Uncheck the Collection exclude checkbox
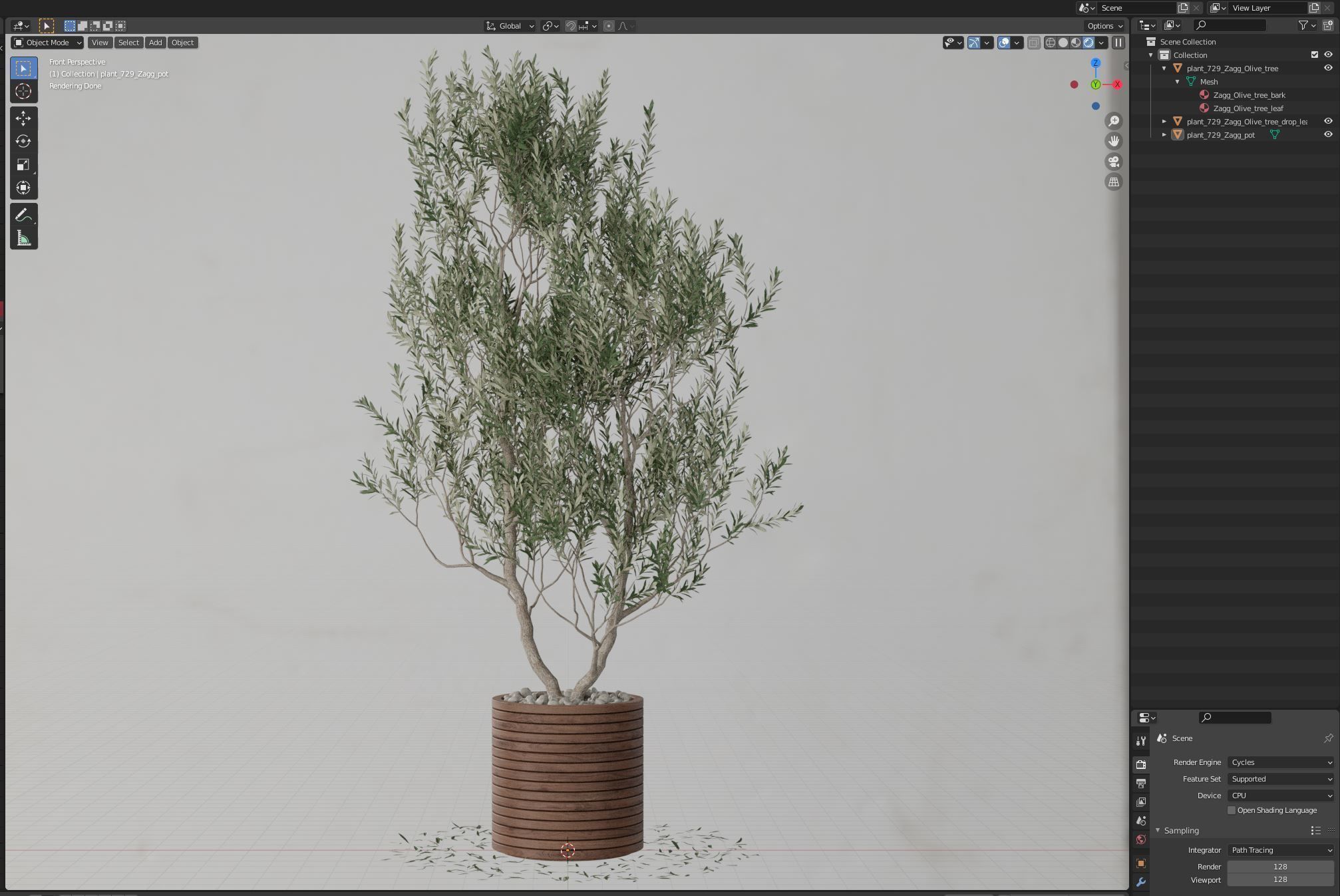Viewport: 1340px width, 896px height. coord(1314,55)
